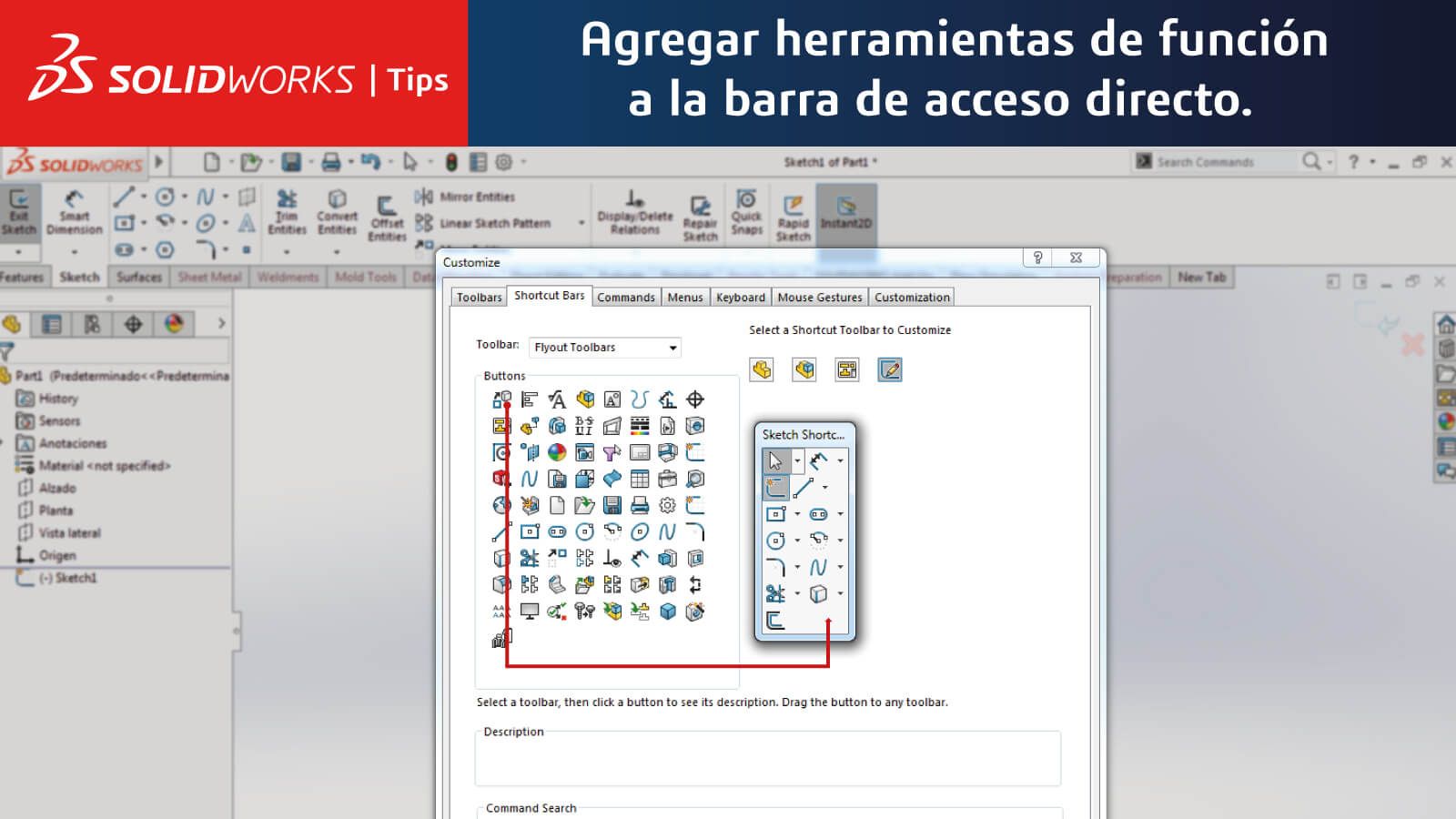
Task: Switch to the Commands tab
Action: [626, 297]
